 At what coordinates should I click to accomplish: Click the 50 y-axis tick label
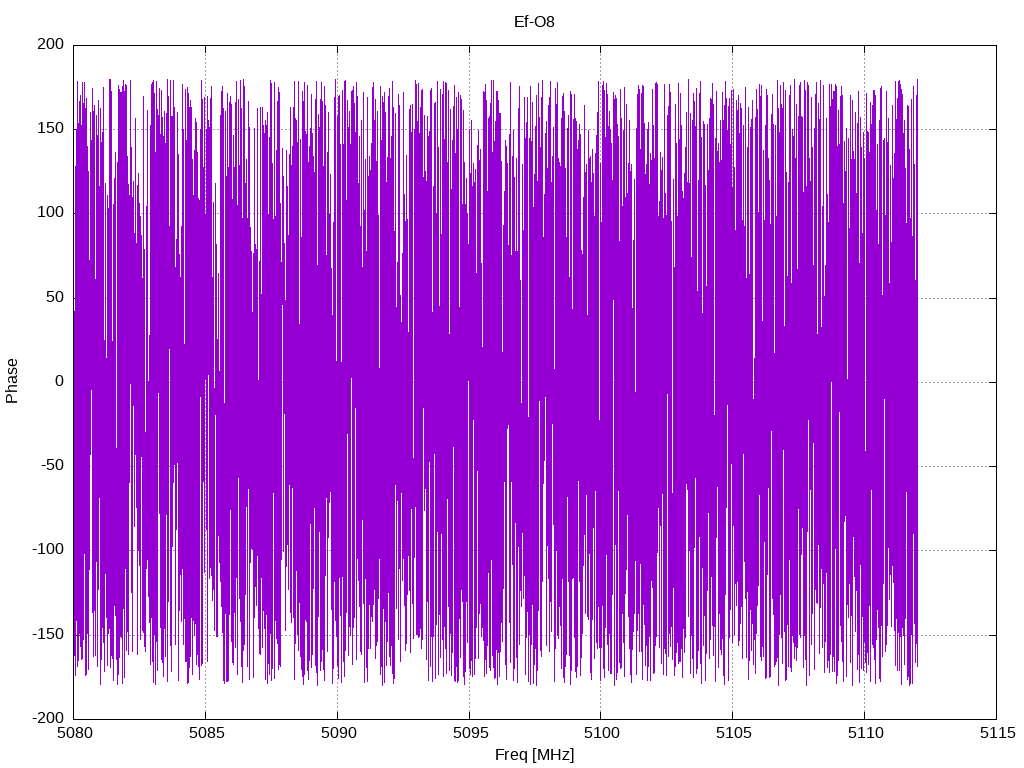click(56, 296)
